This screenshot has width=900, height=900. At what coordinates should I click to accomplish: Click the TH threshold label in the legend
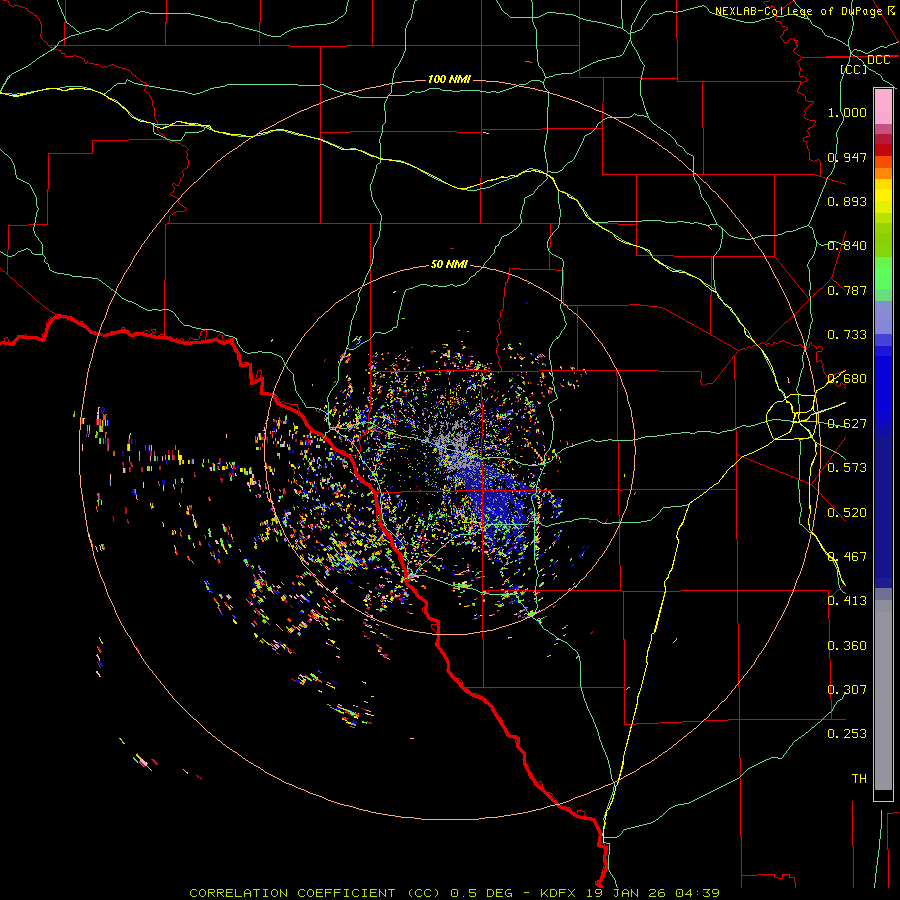859,779
